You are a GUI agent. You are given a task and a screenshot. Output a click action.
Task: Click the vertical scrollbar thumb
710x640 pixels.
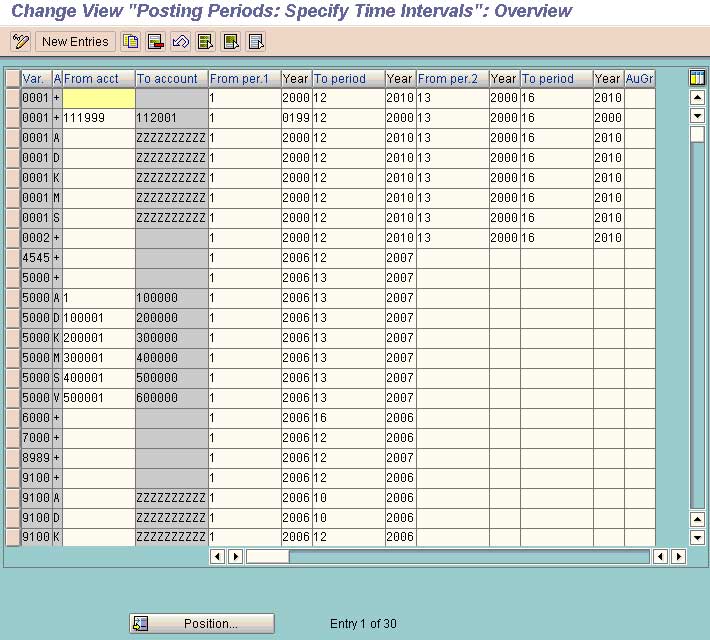pyautogui.click(x=697, y=134)
